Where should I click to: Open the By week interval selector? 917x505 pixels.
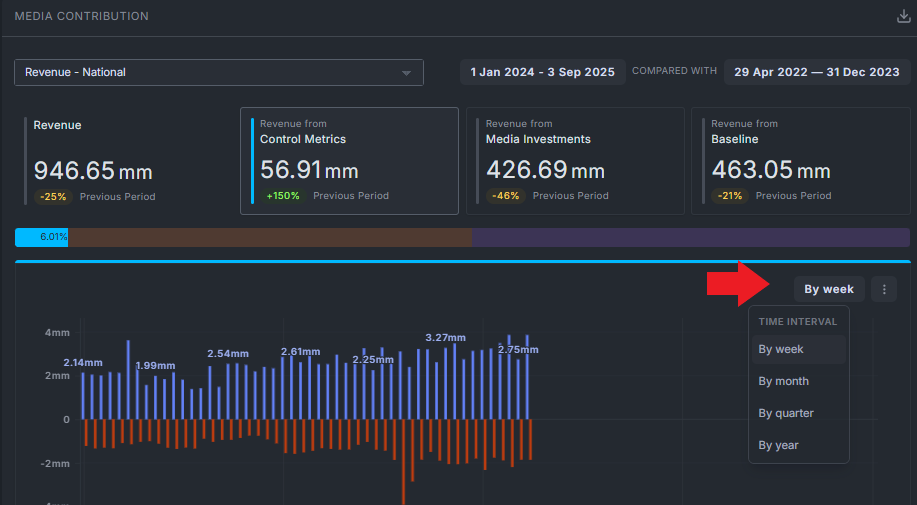point(829,289)
